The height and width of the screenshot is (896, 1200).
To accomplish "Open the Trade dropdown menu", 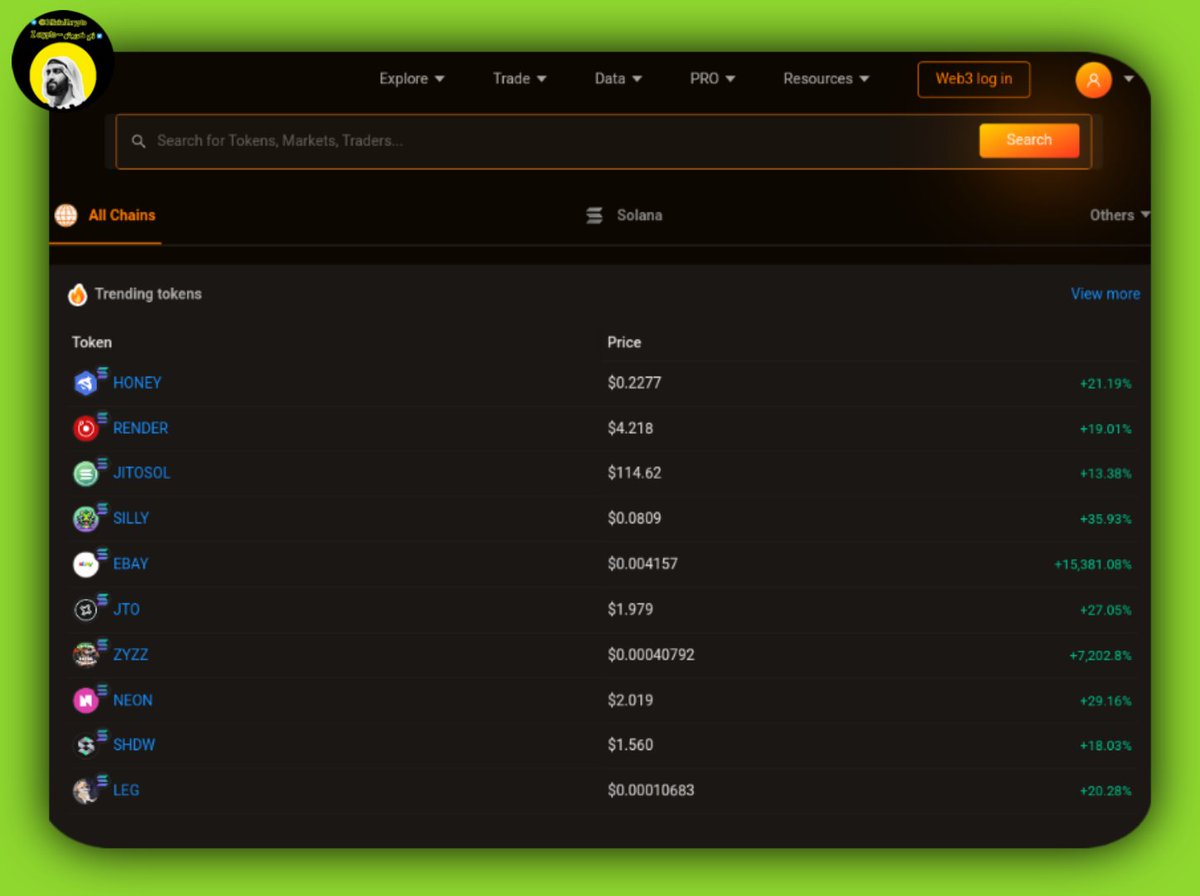I will pyautogui.click(x=520, y=79).
